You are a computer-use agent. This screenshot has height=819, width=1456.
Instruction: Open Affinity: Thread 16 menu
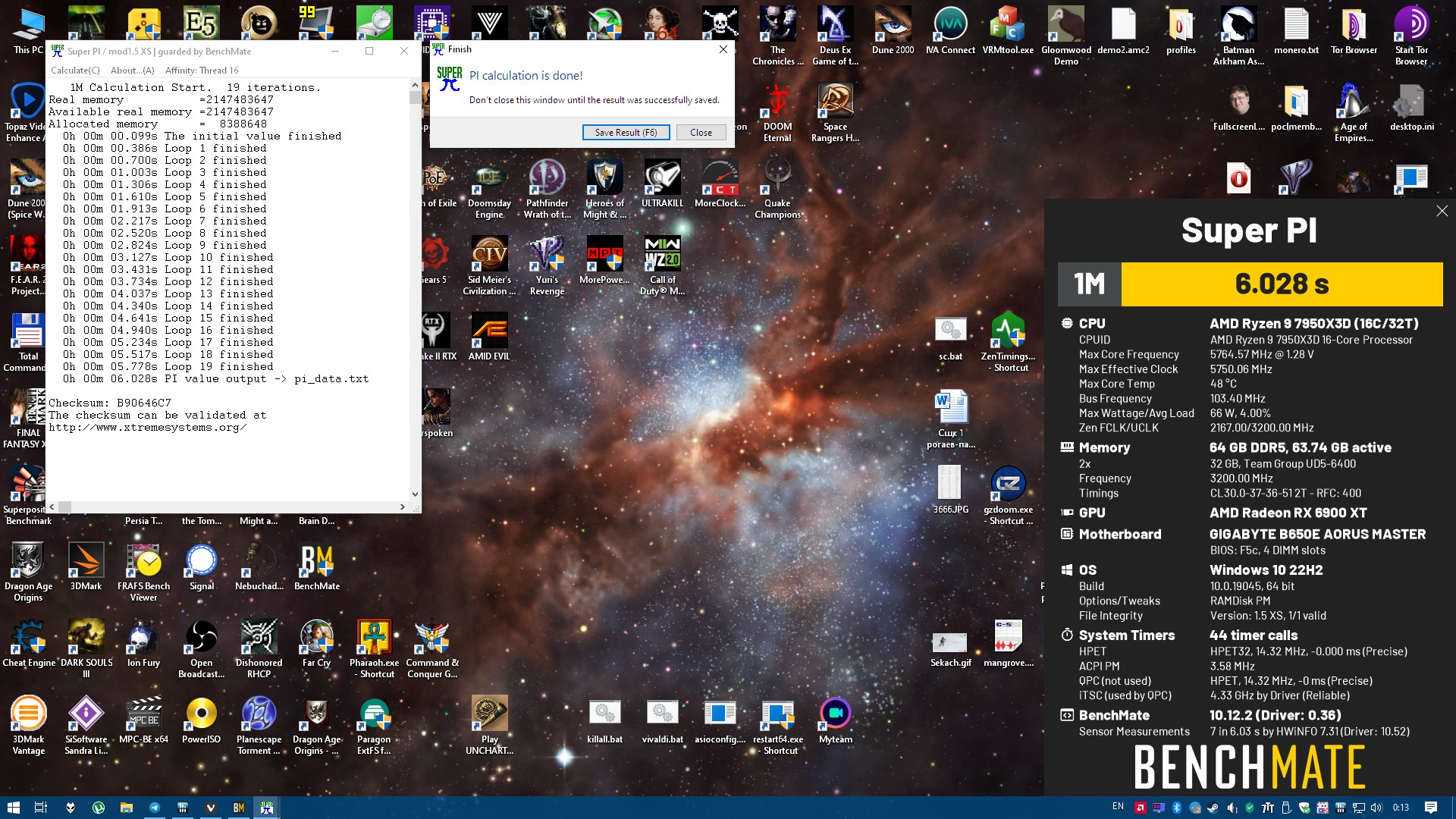202,70
